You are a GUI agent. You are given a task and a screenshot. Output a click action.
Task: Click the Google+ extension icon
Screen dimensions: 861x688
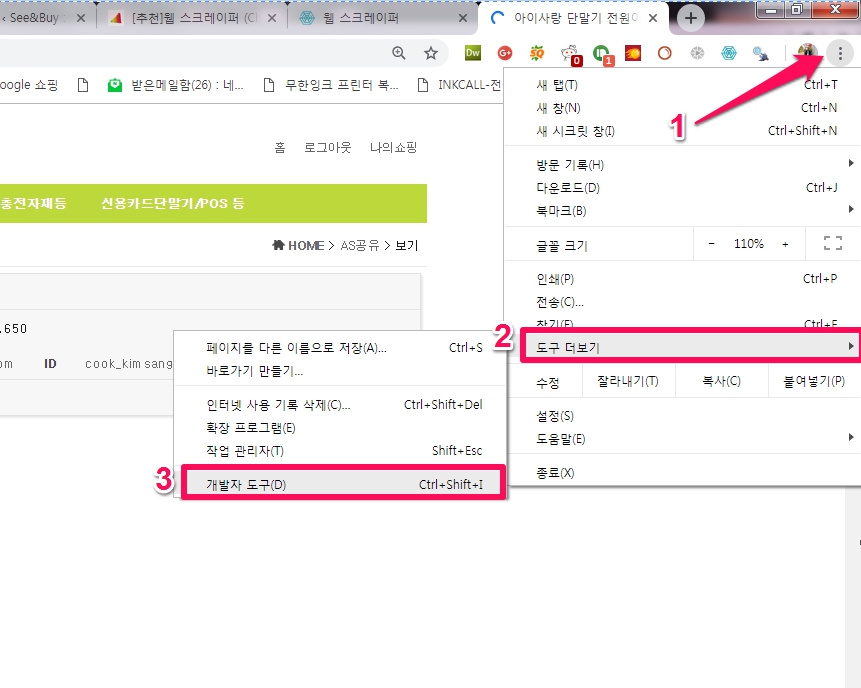click(x=505, y=53)
